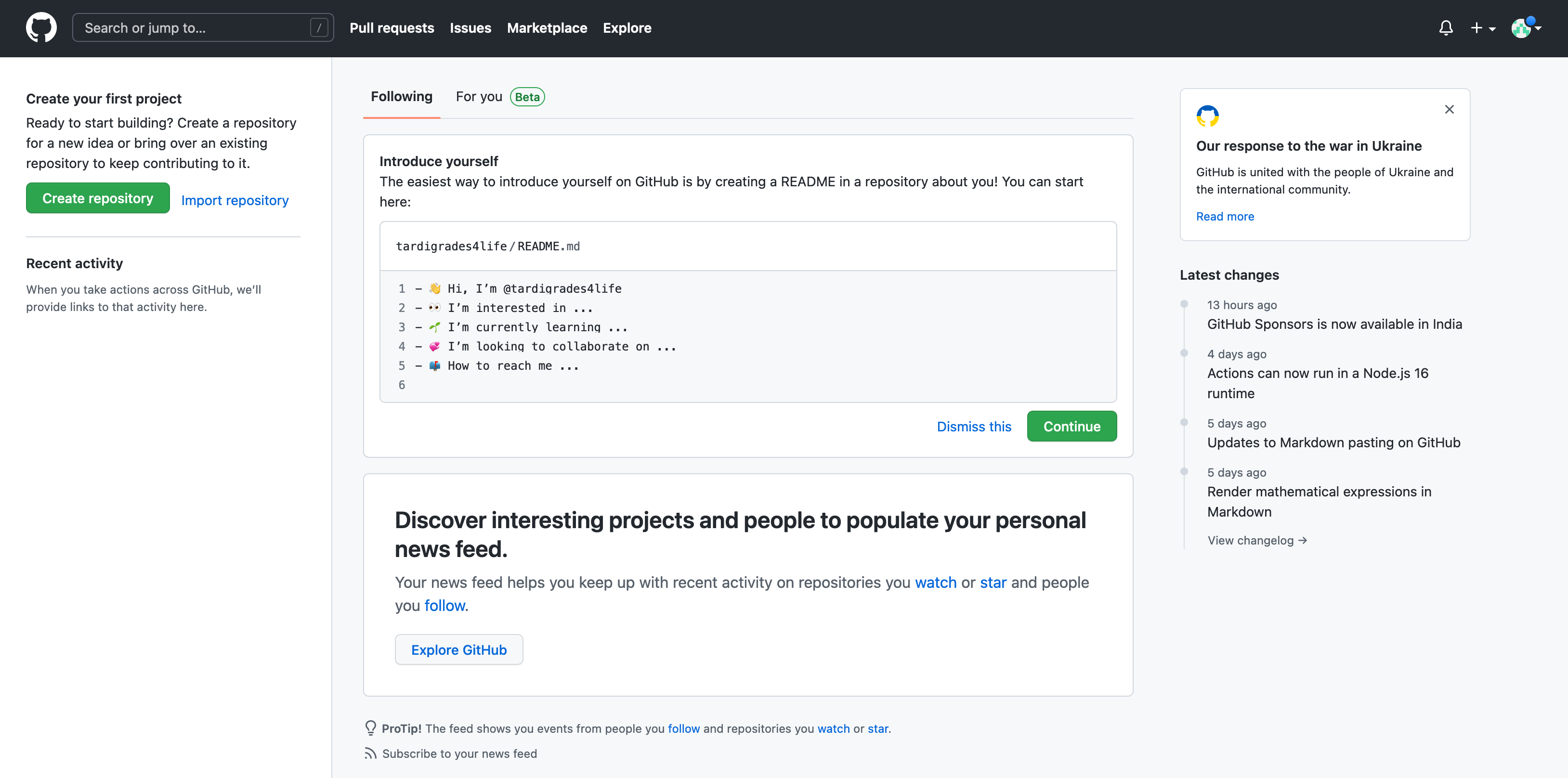Click the heart emoji on line 4
Viewport: 1568px width, 778px height.
click(434, 347)
